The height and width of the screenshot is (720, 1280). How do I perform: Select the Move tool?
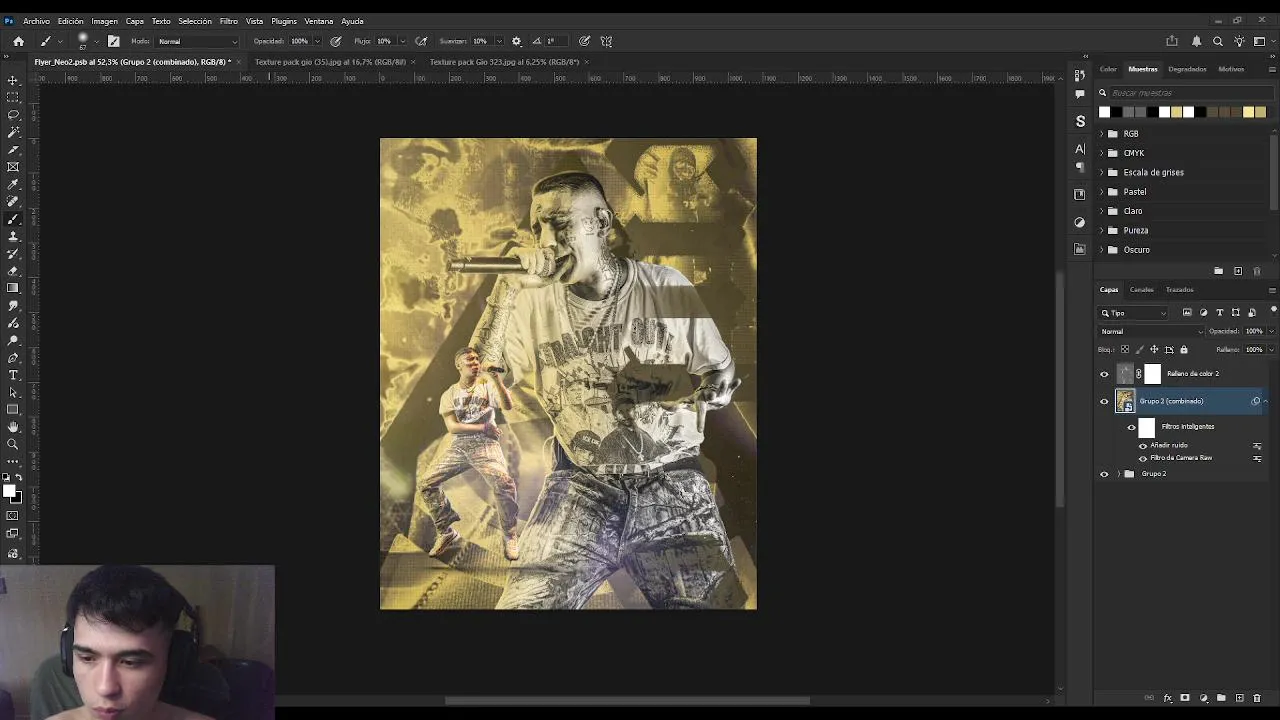tap(13, 80)
